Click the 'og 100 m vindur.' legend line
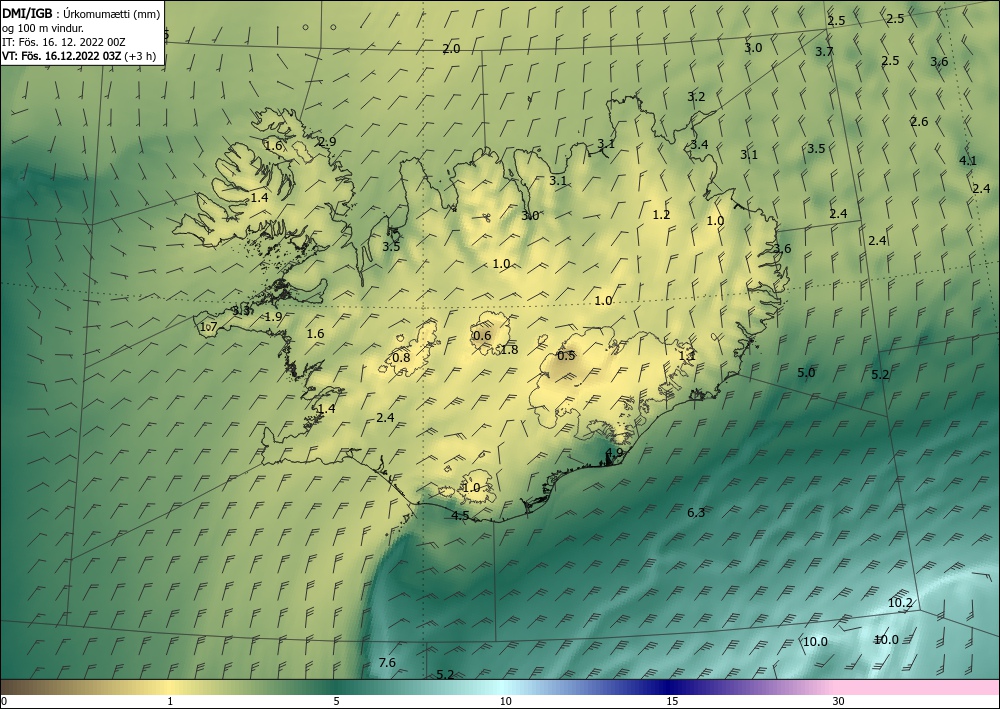The image size is (1000, 709). tap(43, 28)
